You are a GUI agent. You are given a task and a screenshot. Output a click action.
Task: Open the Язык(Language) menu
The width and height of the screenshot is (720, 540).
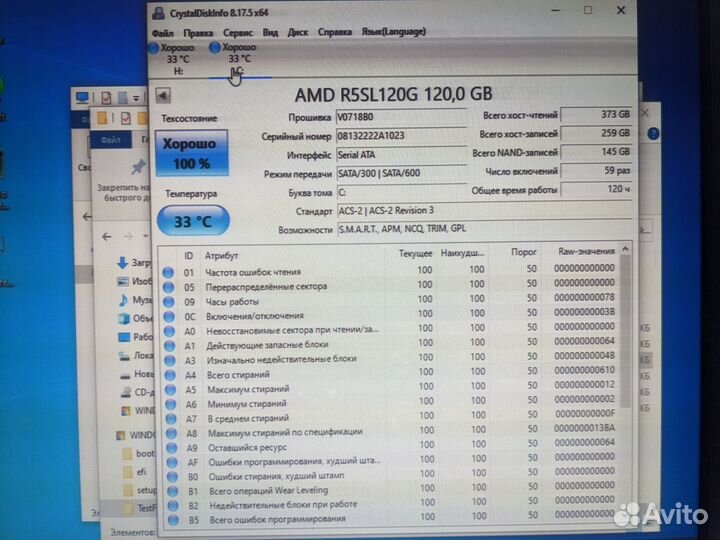(394, 32)
